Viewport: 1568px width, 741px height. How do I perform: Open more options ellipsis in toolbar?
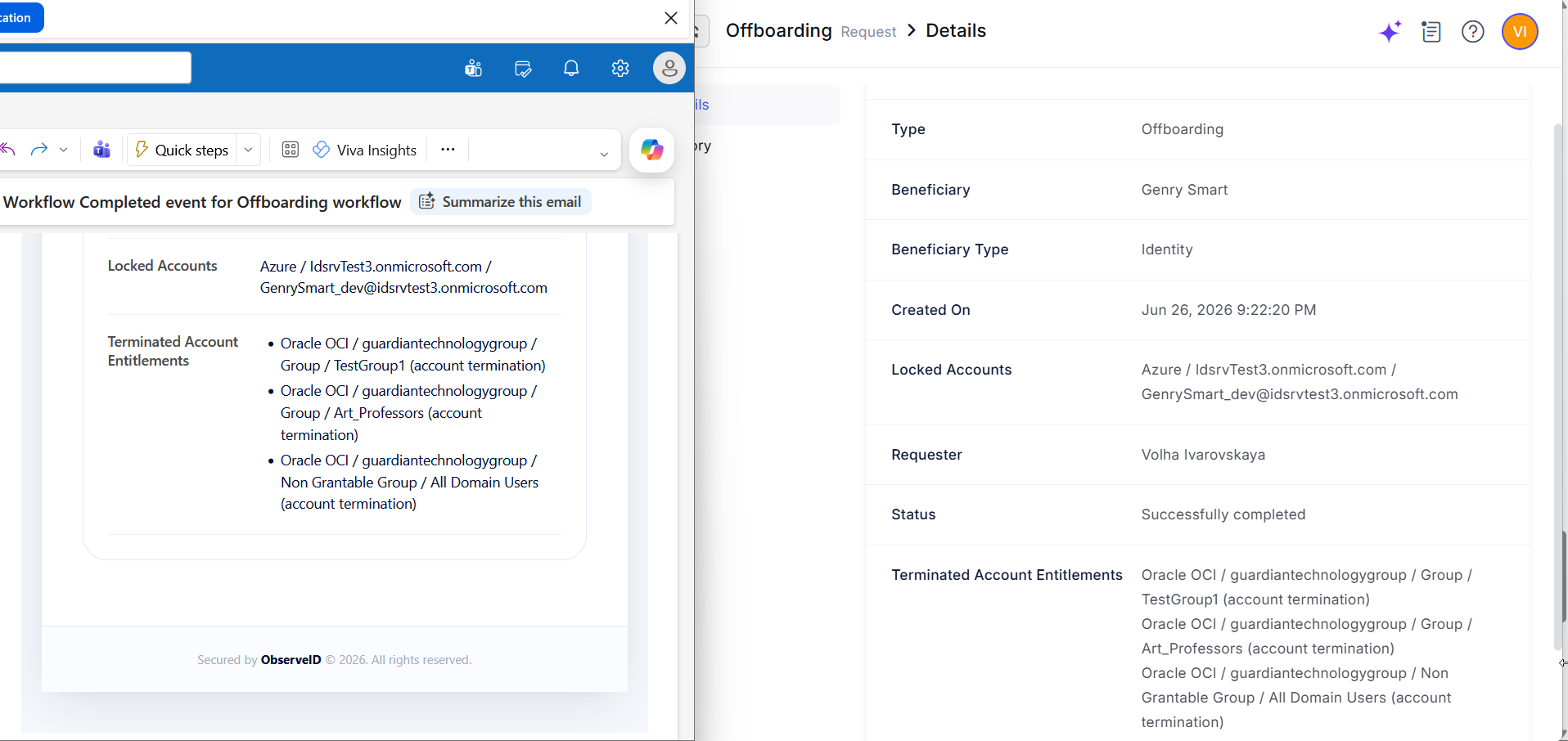[448, 150]
